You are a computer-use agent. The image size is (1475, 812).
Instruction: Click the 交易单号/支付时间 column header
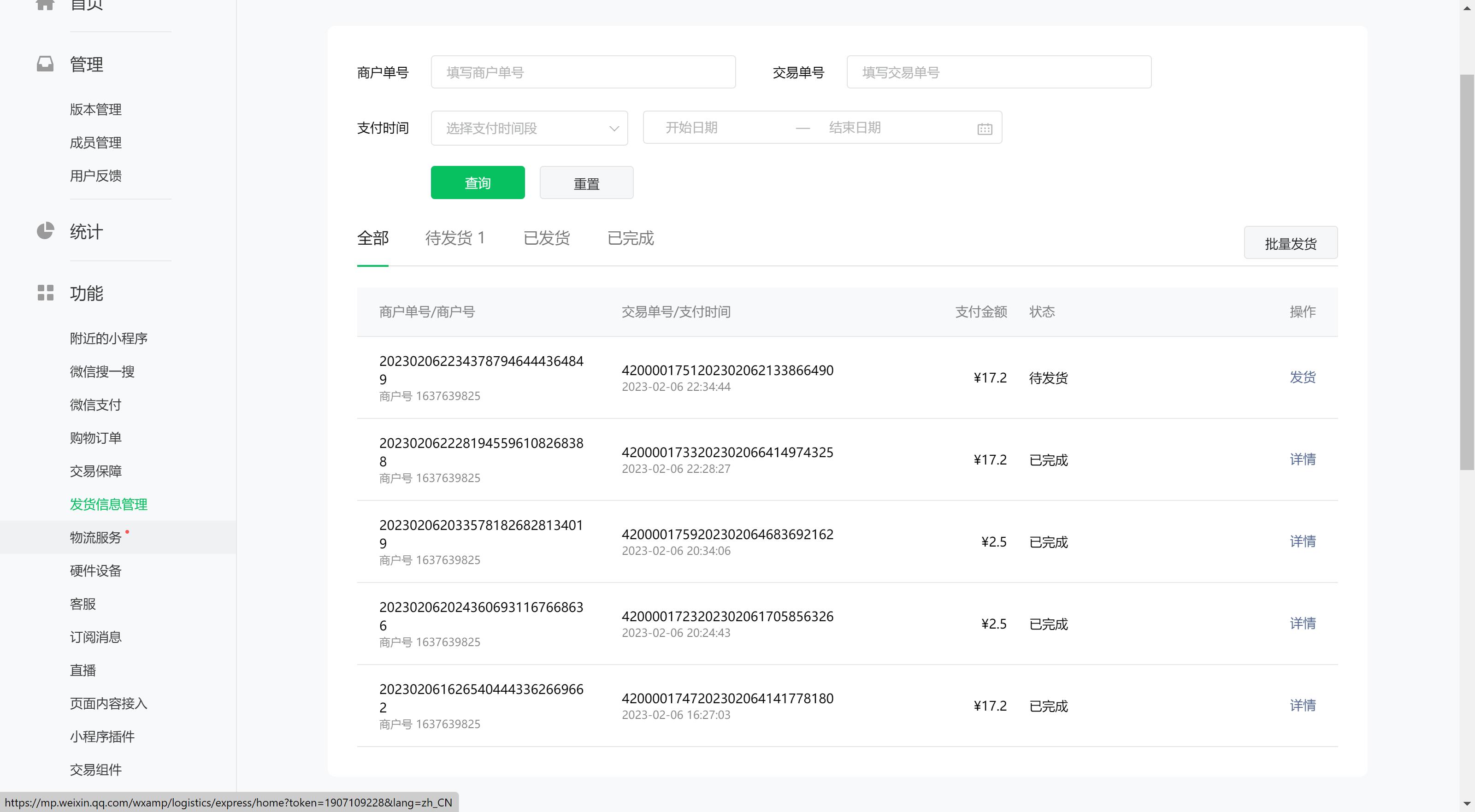(x=676, y=312)
